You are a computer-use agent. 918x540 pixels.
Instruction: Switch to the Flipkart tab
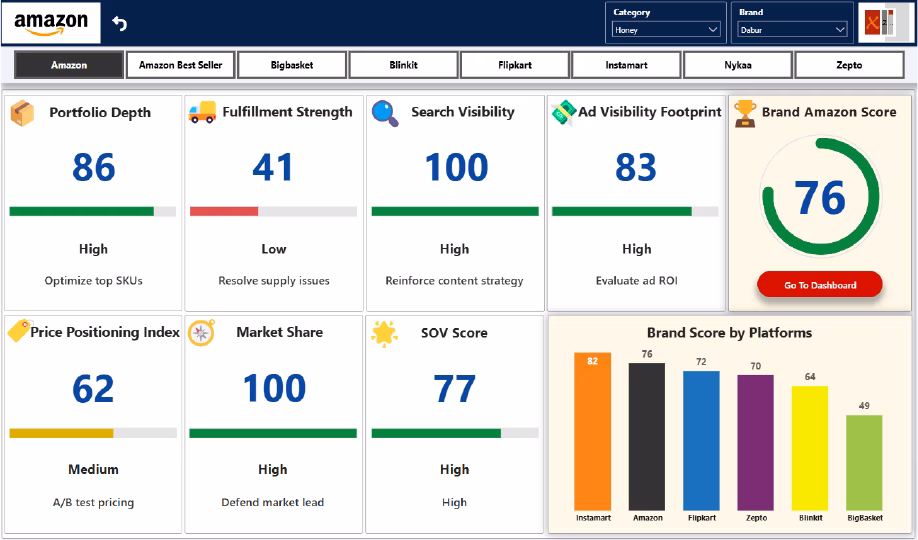(x=515, y=65)
